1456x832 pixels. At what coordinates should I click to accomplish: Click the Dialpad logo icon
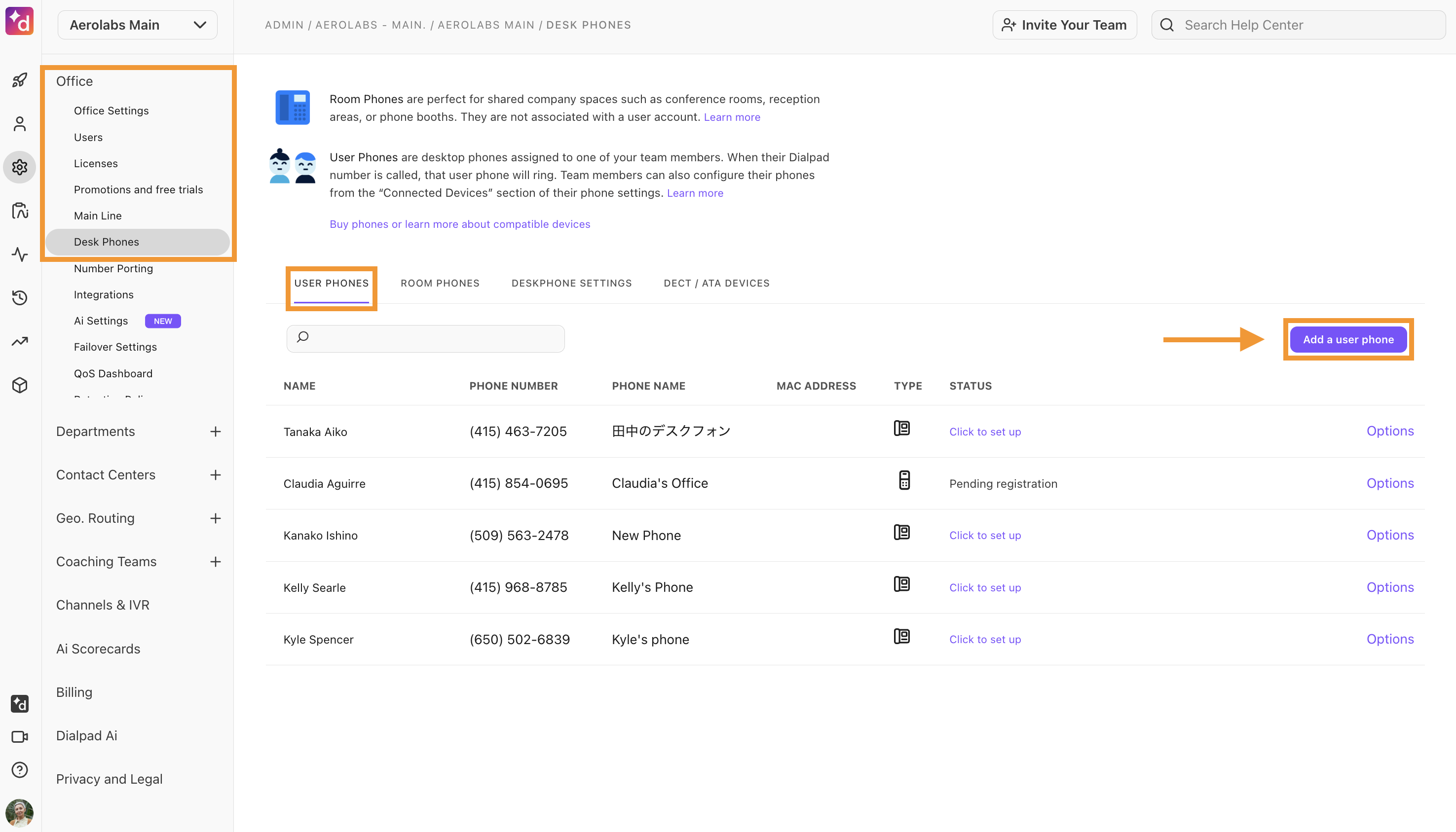pos(19,21)
